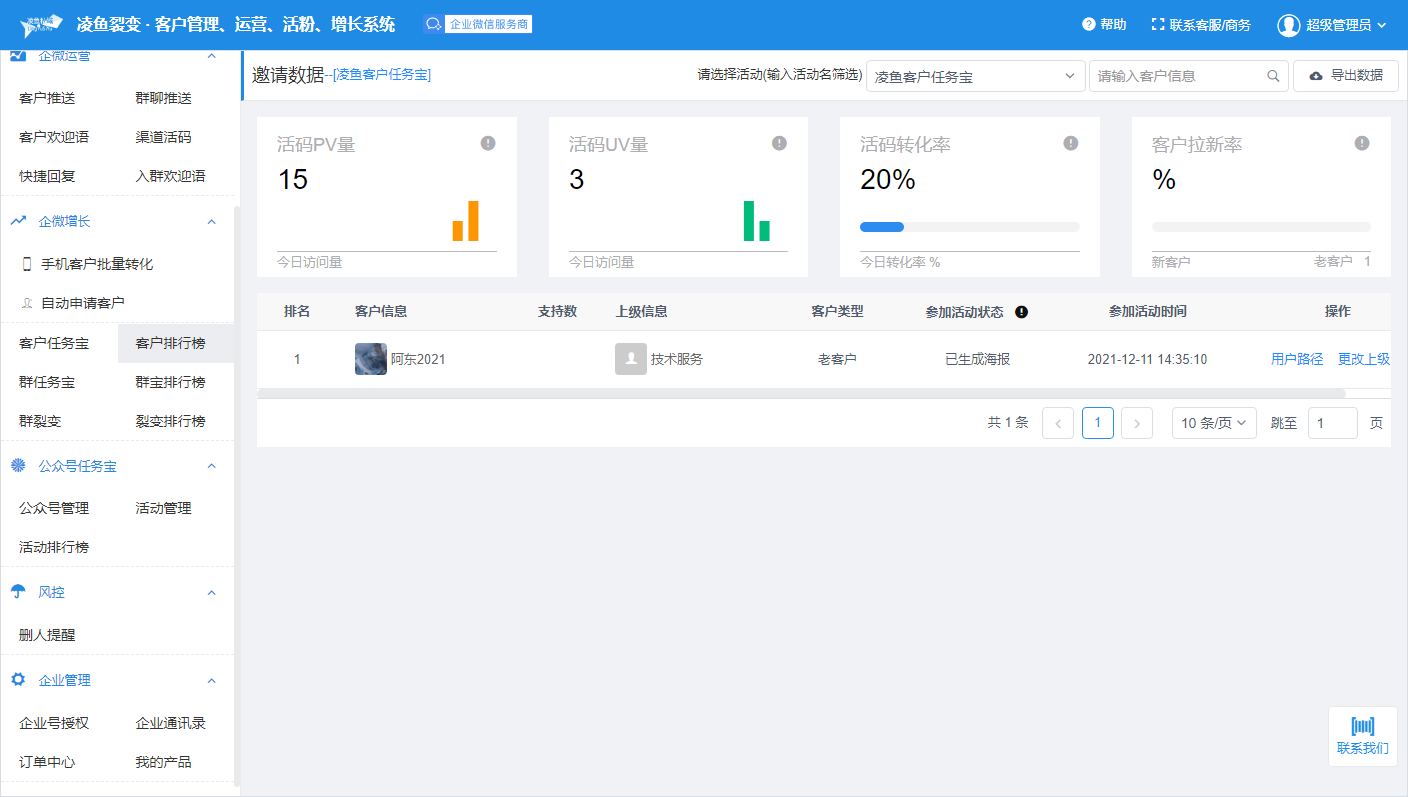The image size is (1408, 797).
Task: Click the info icon beside 参加活动状态 header
Action: (x=1021, y=312)
